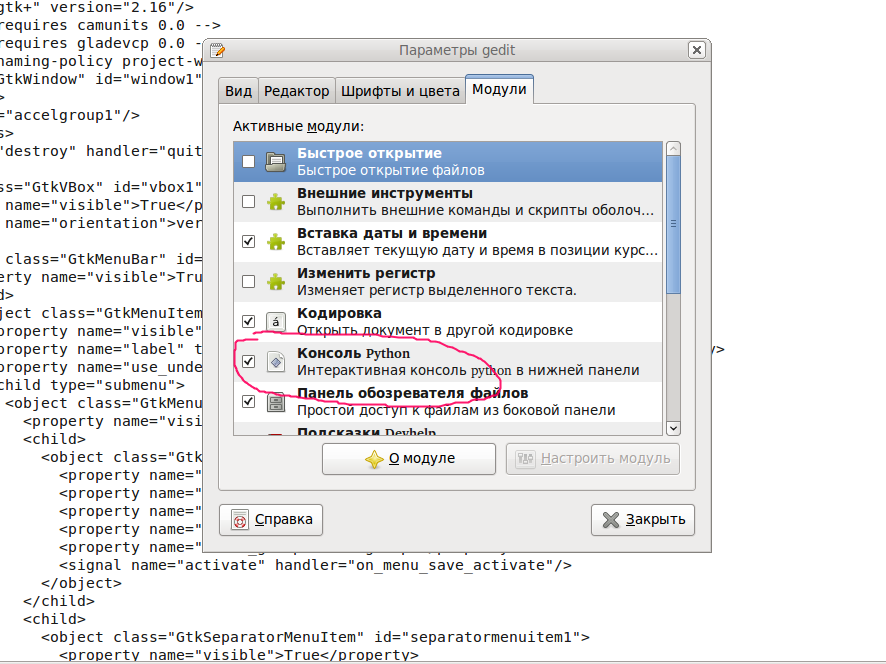
Task: Click the Внешние инструменты plugin puzzle icon
Action: click(x=276, y=202)
